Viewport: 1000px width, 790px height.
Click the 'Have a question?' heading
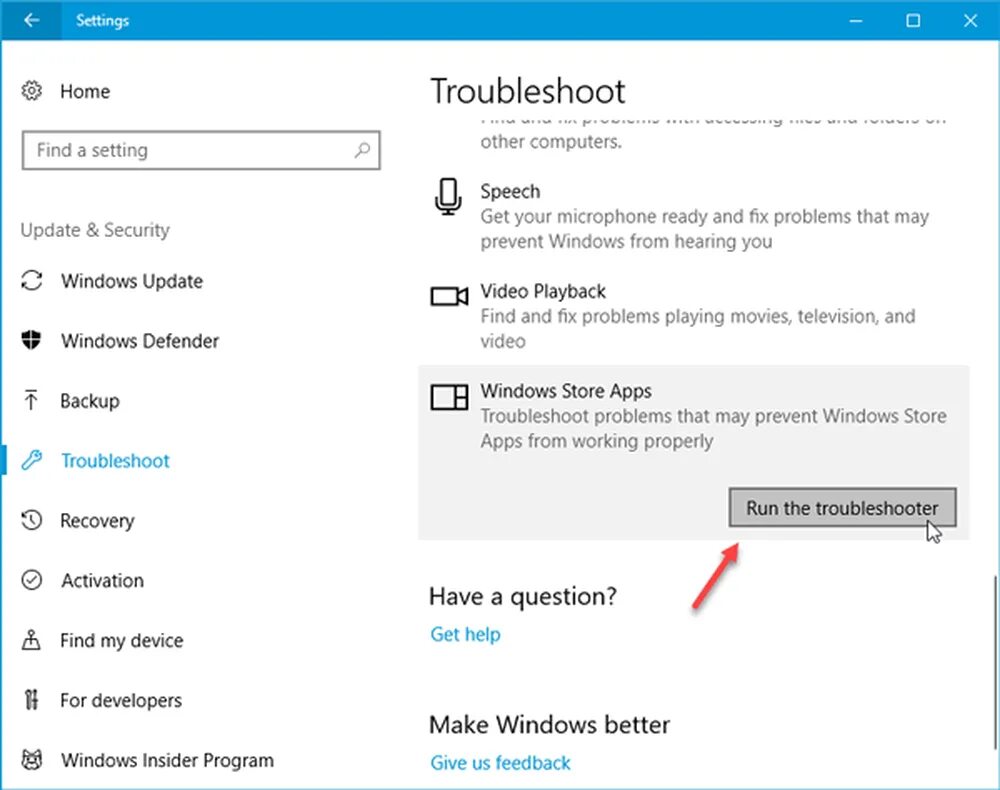[x=523, y=597]
